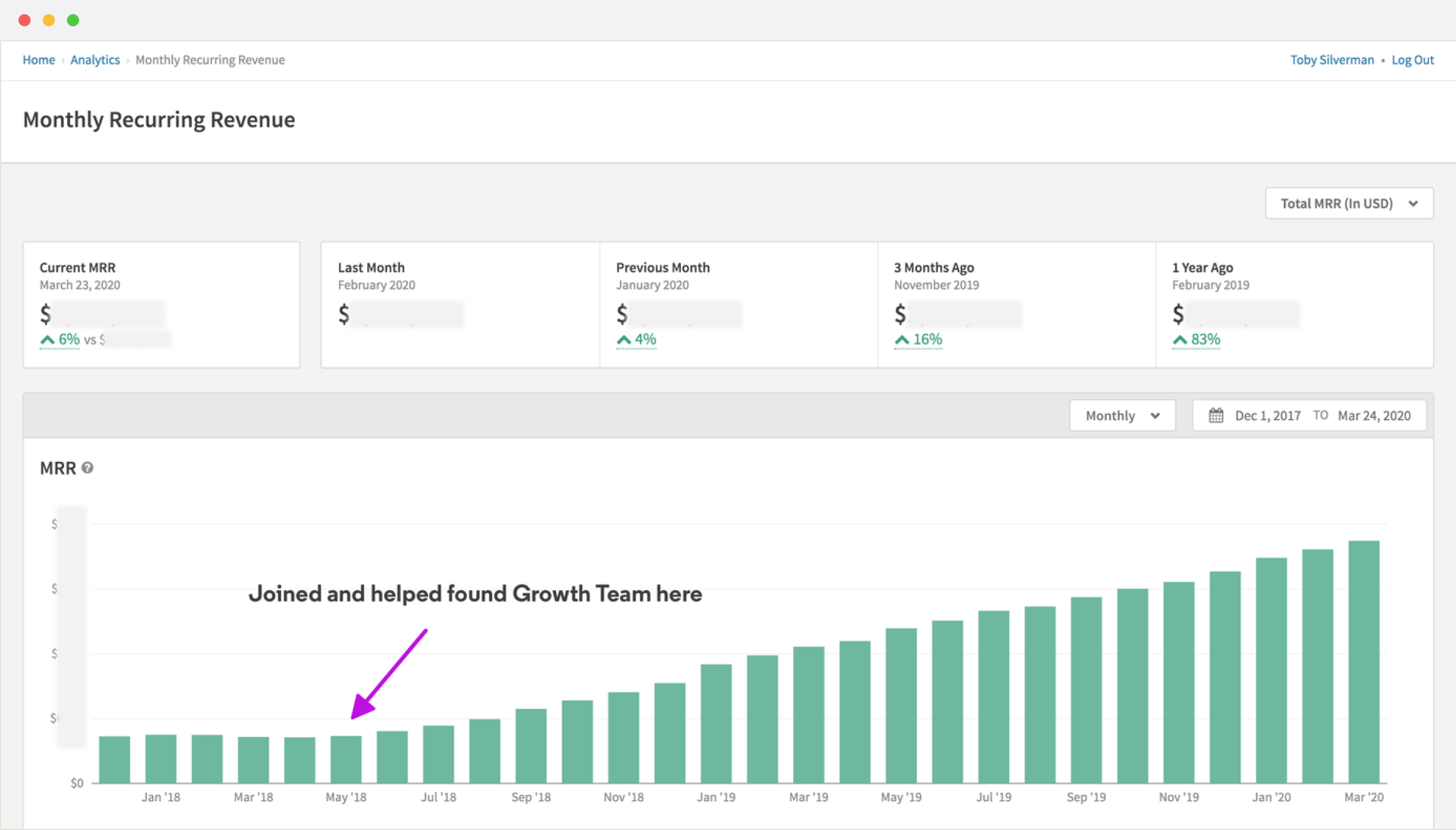Open the Analytics breadcrumb link
This screenshot has height=830, width=1456.
coord(95,60)
